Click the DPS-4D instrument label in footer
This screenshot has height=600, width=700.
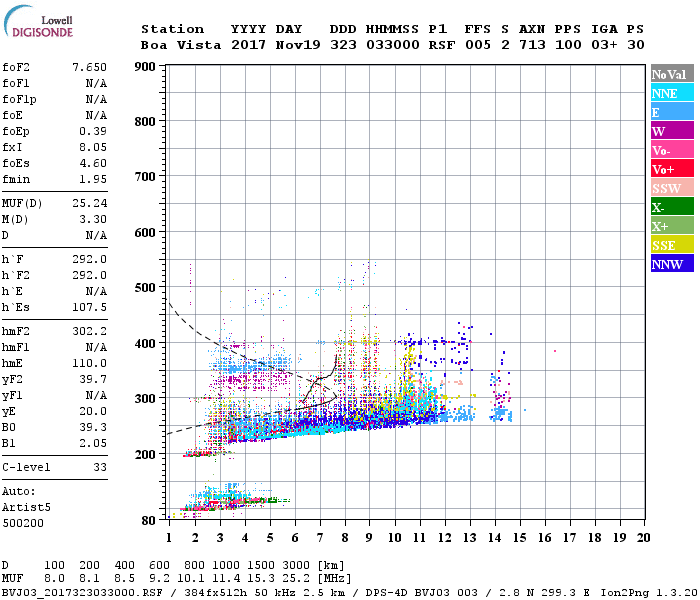(387, 593)
